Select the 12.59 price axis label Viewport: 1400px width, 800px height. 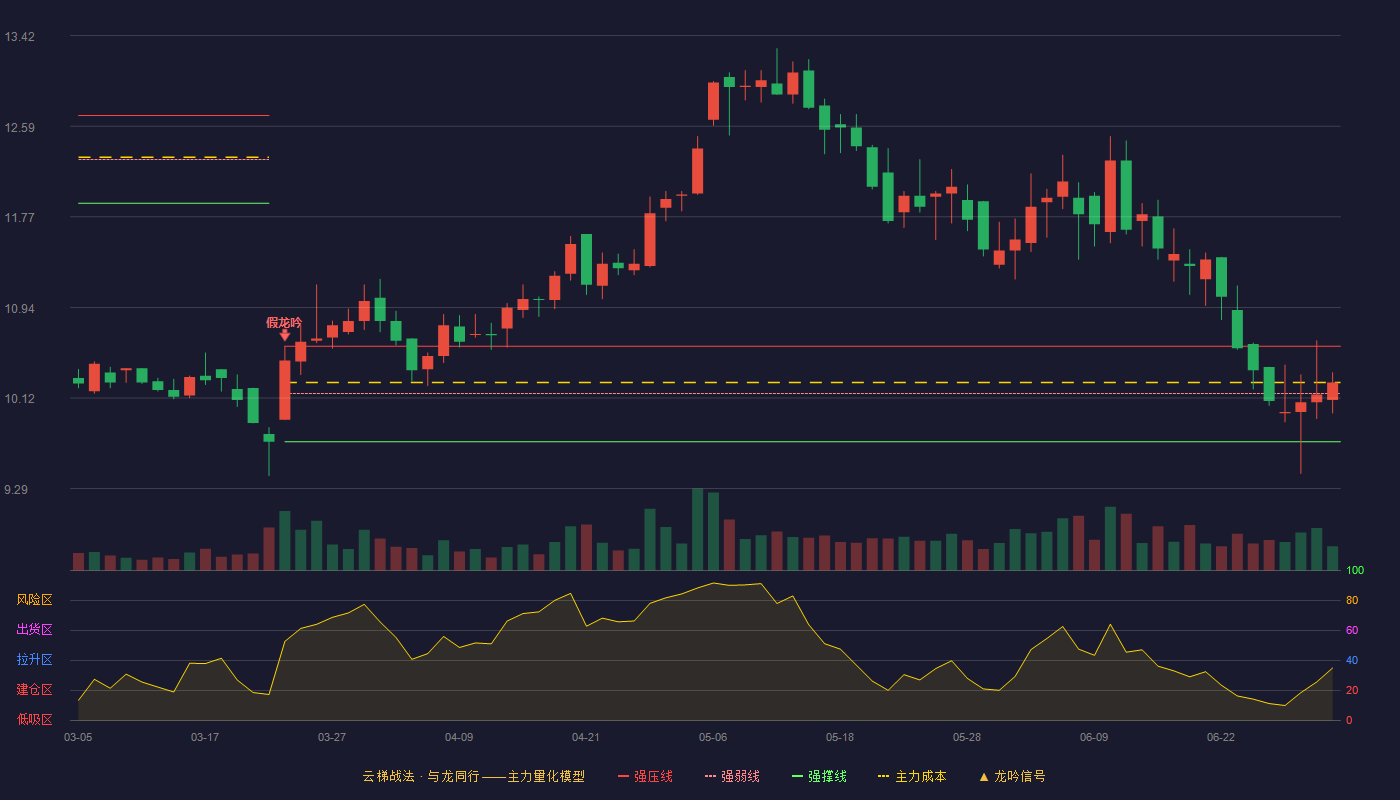[x=19, y=127]
